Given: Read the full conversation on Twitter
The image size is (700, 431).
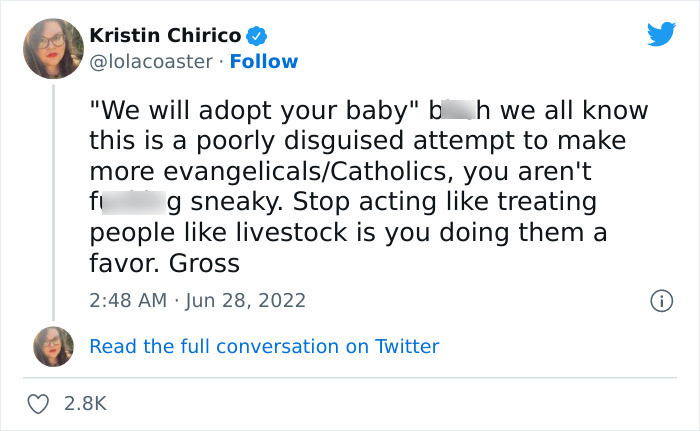Looking at the screenshot, I should tap(264, 346).
